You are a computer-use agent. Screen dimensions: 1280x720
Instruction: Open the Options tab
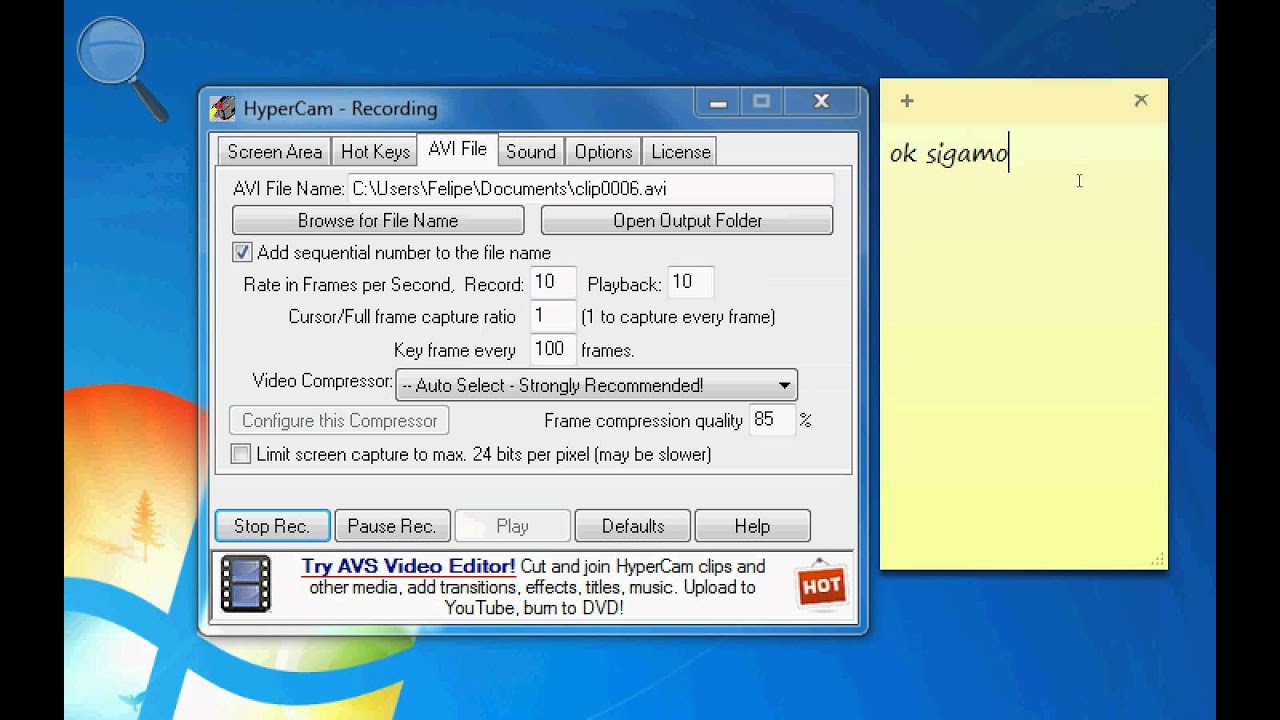(x=603, y=152)
